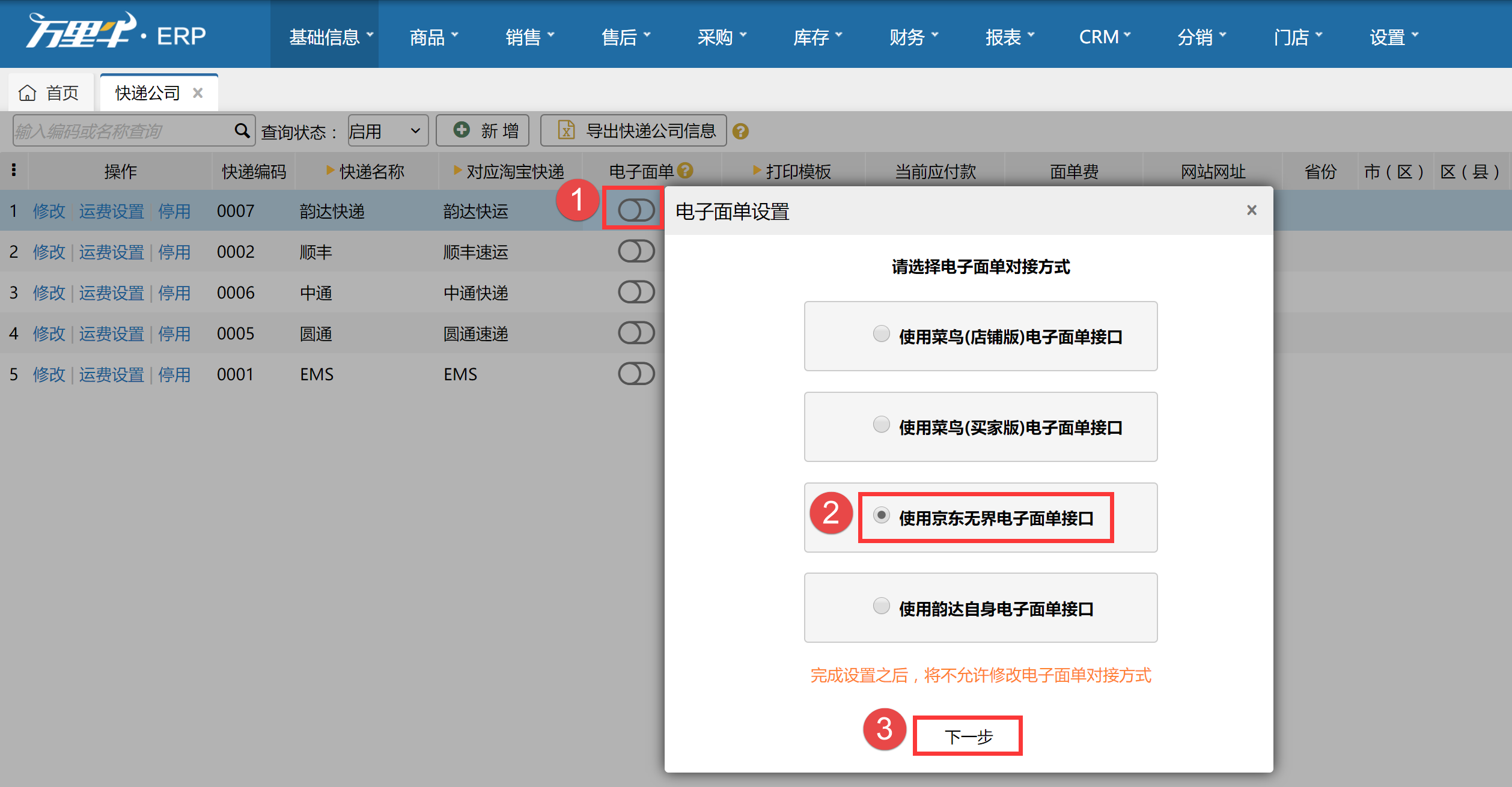This screenshot has height=787, width=1512.
Task: Click 停用 link for 中通 row
Action: [x=174, y=293]
